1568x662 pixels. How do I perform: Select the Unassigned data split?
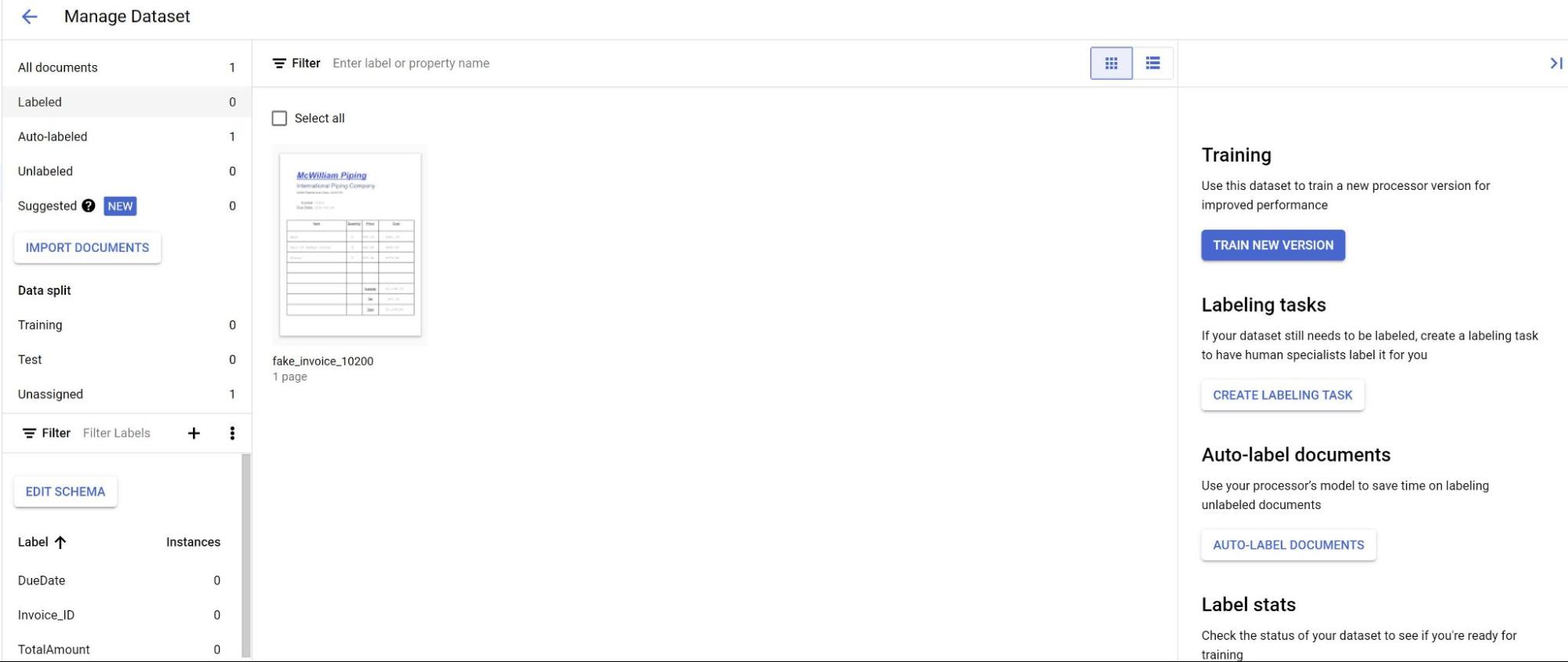(50, 394)
